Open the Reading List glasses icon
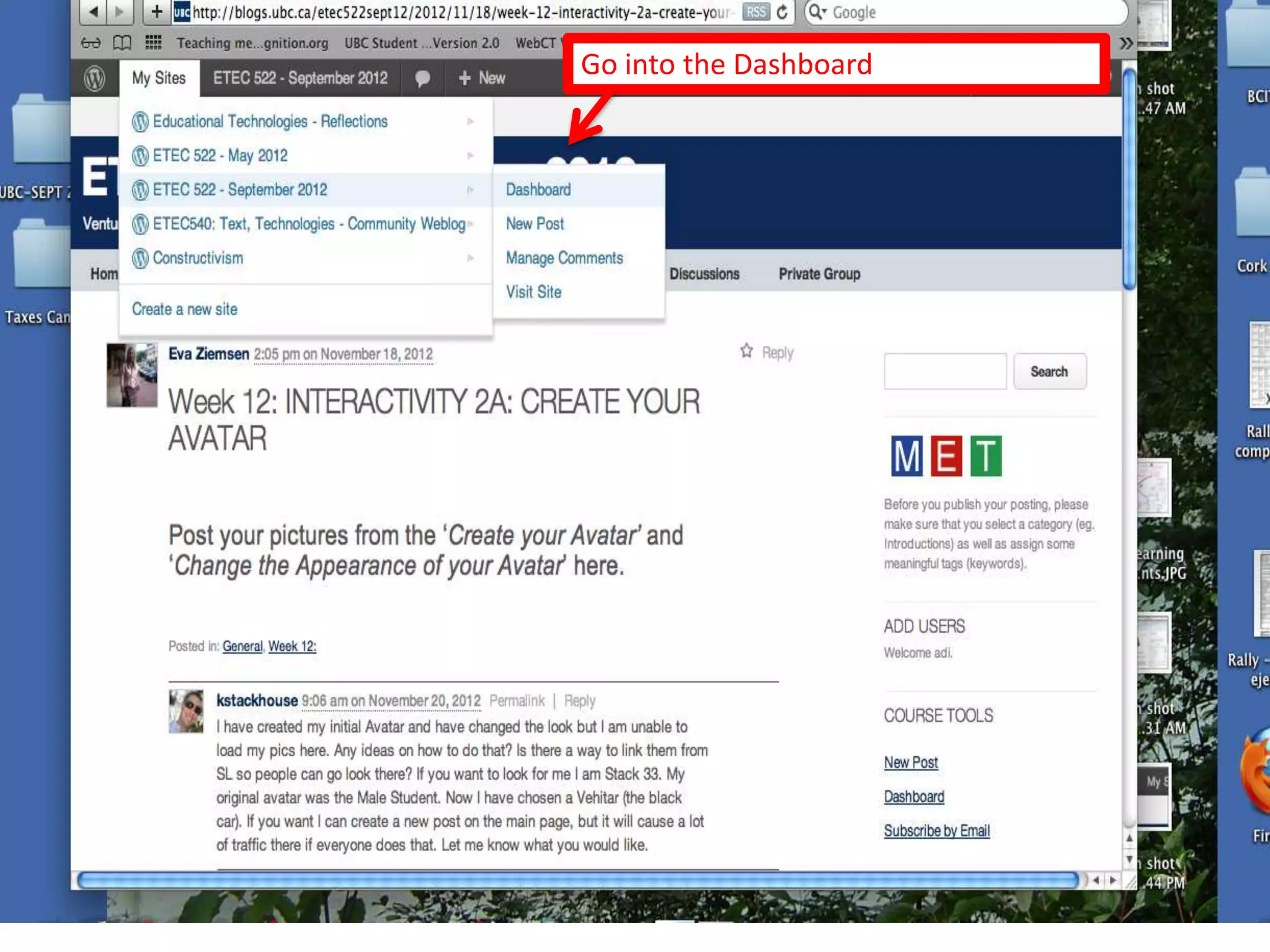 (x=91, y=43)
